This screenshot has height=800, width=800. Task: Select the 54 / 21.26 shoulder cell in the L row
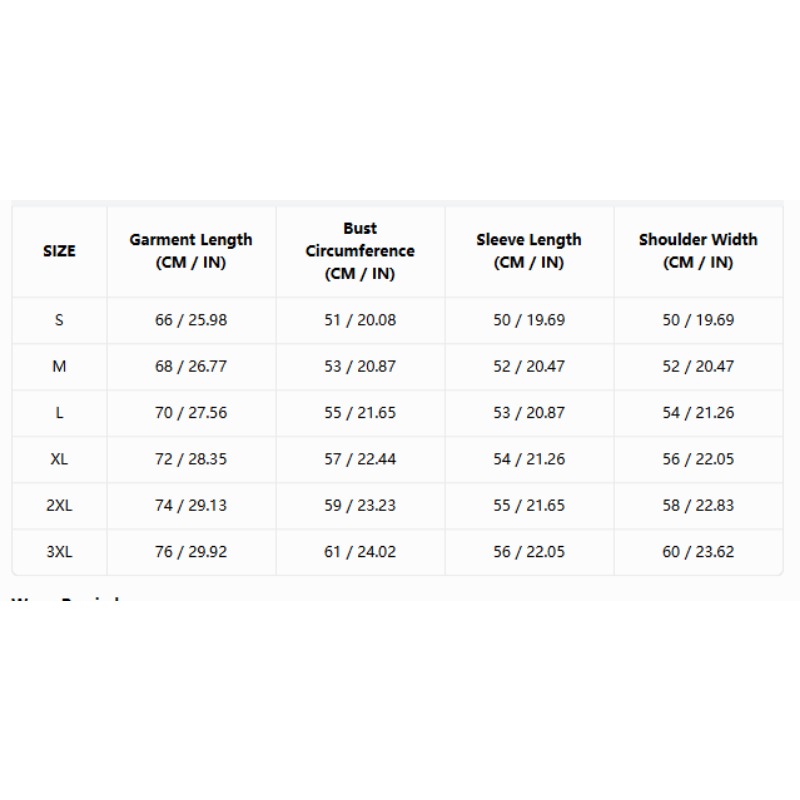(698, 413)
